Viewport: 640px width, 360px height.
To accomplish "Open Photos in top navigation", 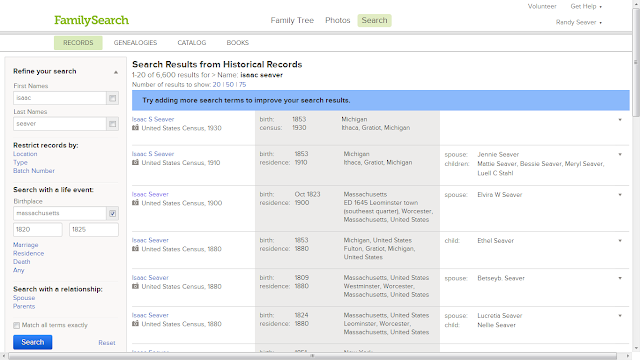I will click(x=338, y=20).
